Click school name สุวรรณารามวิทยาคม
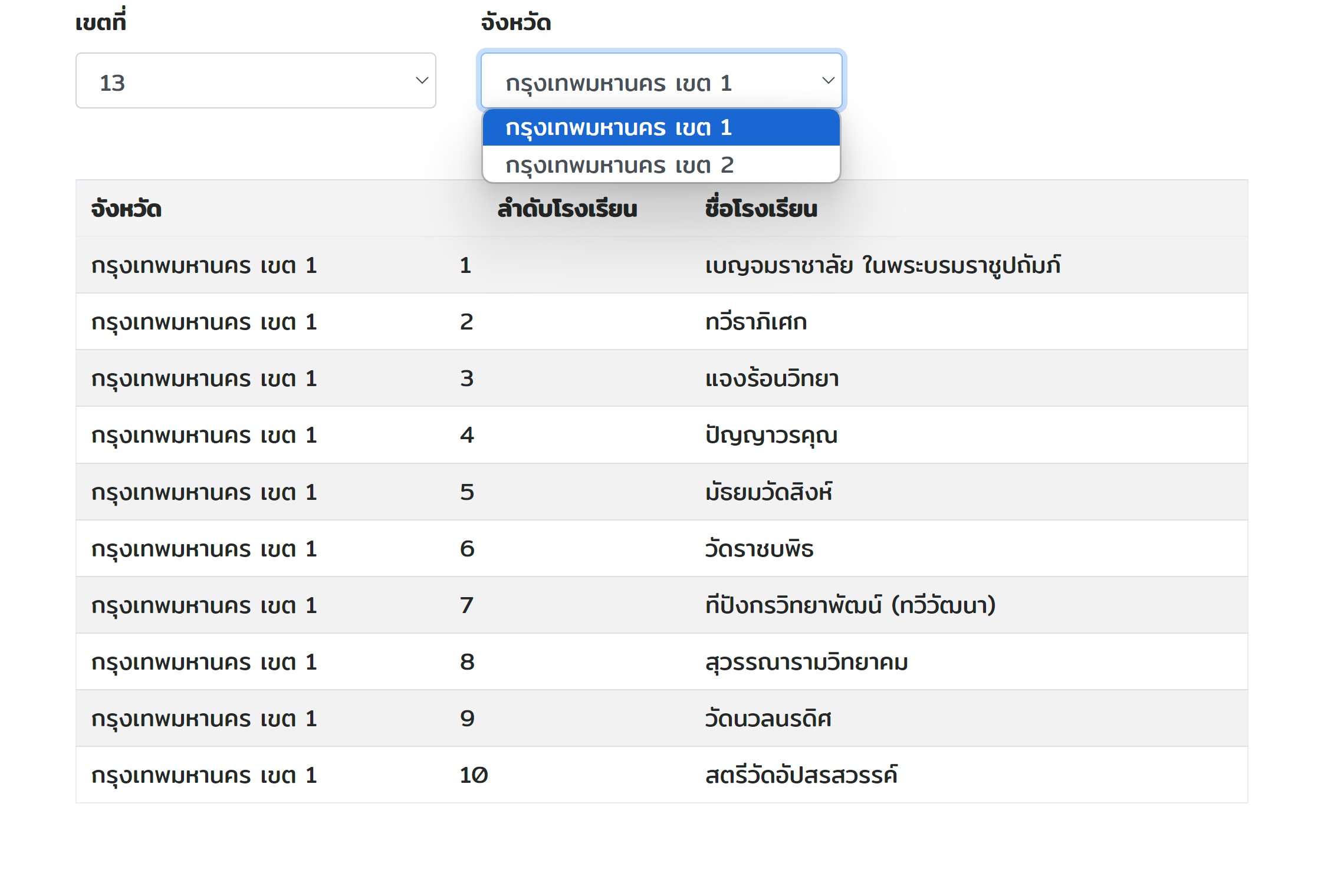This screenshot has height=896, width=1321. (x=807, y=662)
